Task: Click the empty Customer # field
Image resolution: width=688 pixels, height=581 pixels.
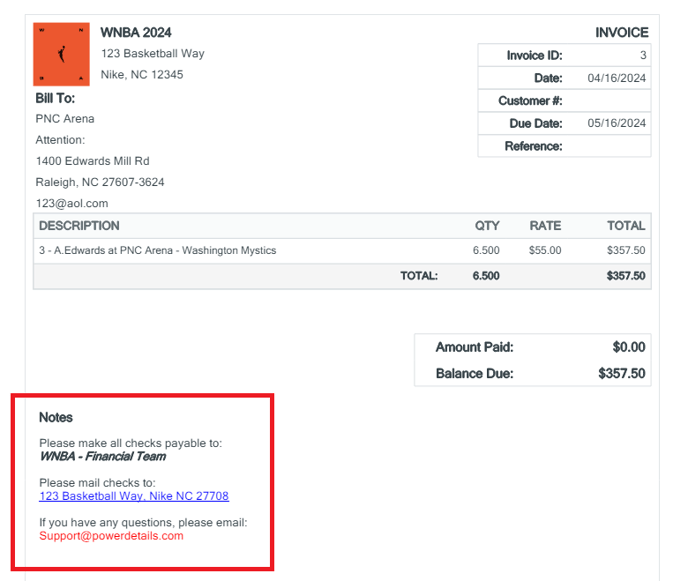Action: coord(608,101)
